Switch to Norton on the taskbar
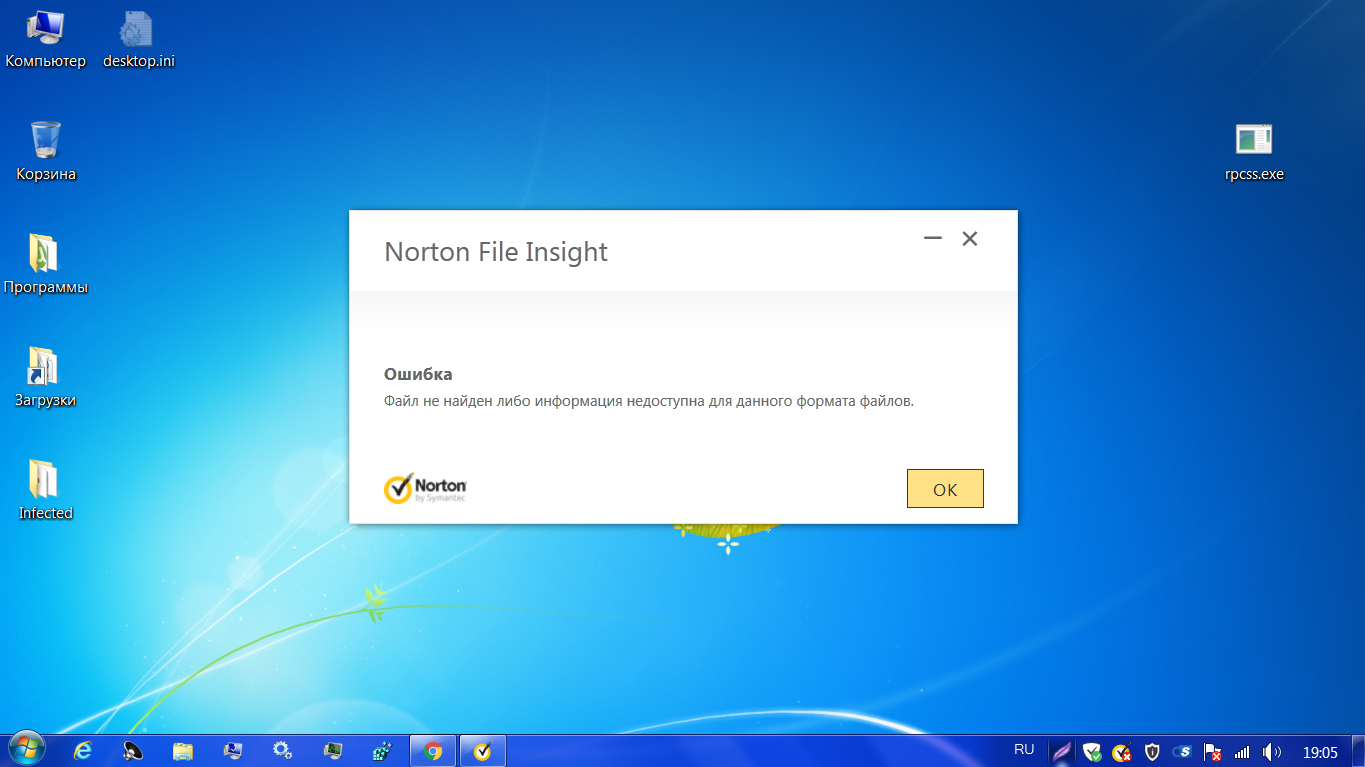The image size is (1365, 767). (x=482, y=751)
